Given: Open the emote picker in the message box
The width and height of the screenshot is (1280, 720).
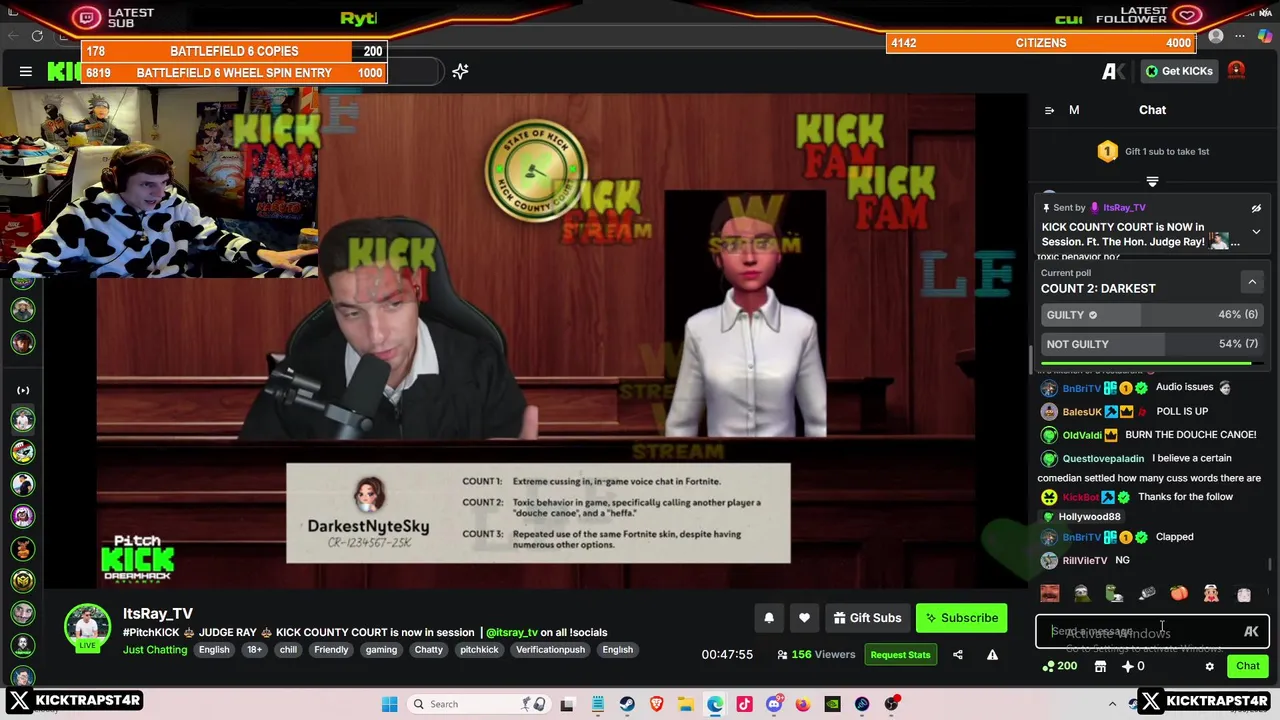Looking at the screenshot, I should point(1251,632).
